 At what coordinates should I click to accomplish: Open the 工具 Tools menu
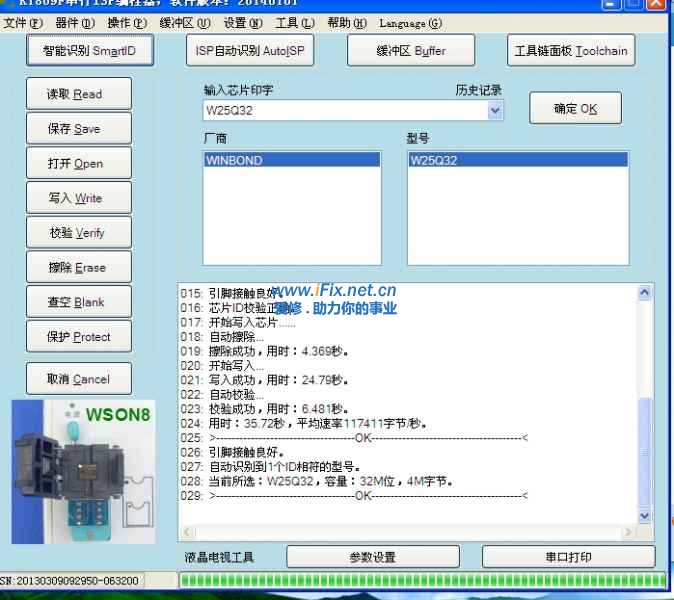[294, 23]
